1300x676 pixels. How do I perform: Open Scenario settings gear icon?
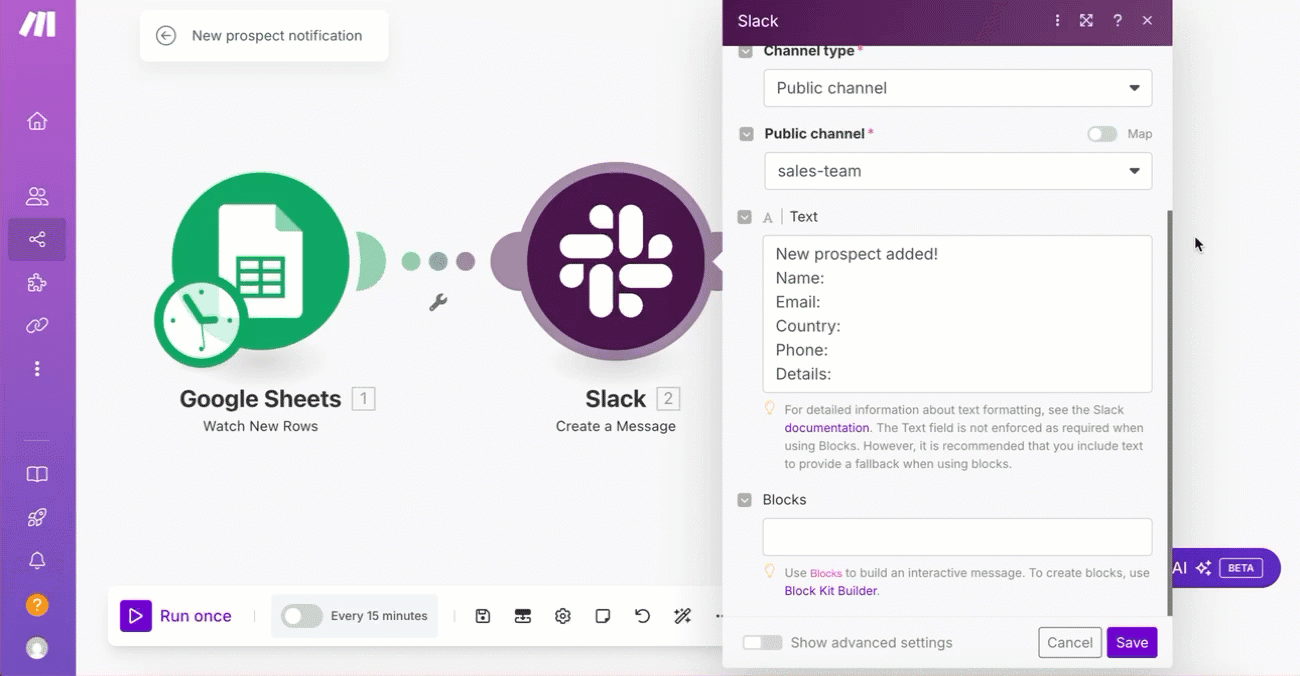[x=563, y=616]
